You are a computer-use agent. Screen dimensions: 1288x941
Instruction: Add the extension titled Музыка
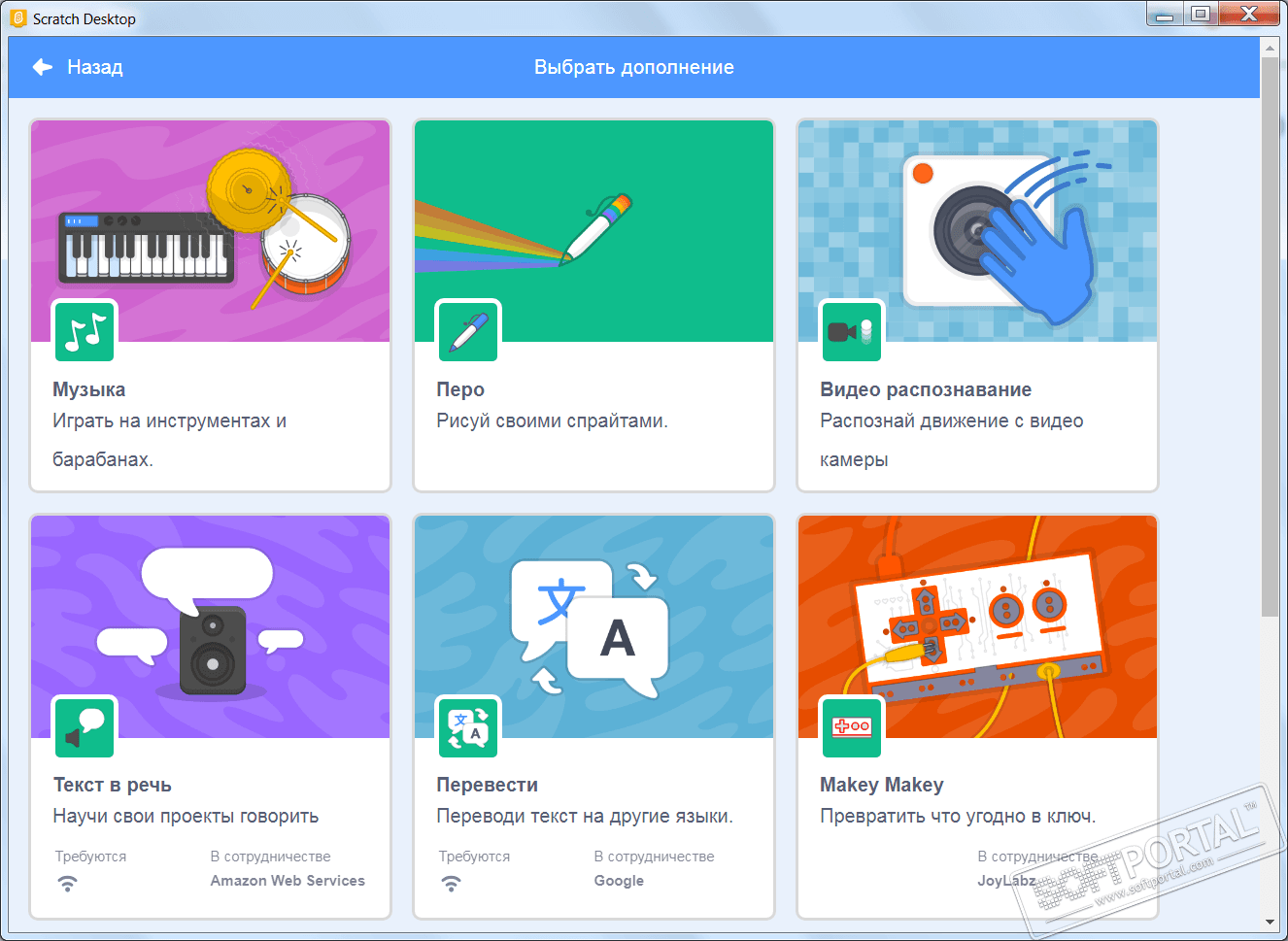(89, 389)
